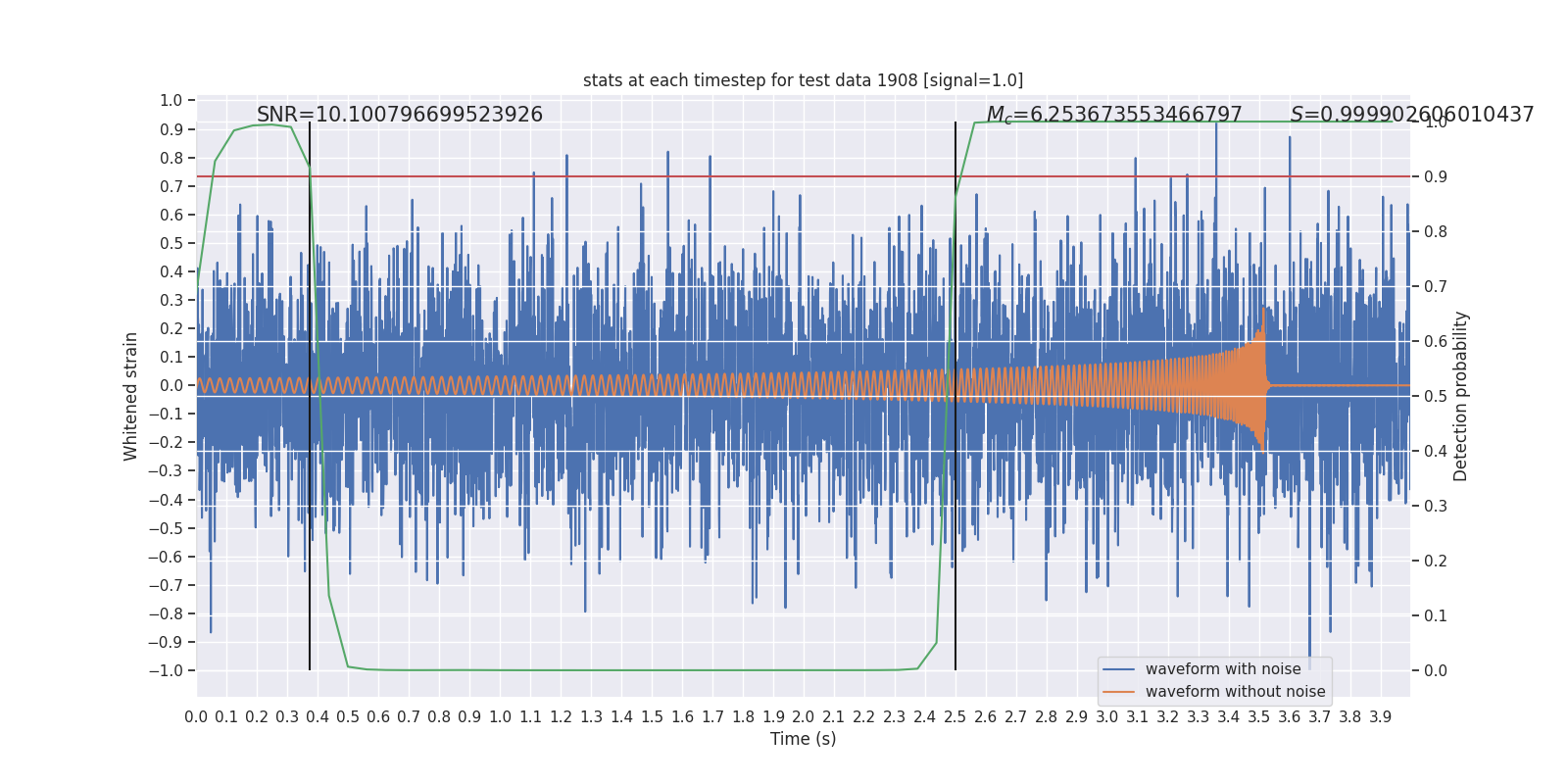The height and width of the screenshot is (784, 1568).
Task: Click the S=0.9999 score annotation
Action: coord(1412,115)
